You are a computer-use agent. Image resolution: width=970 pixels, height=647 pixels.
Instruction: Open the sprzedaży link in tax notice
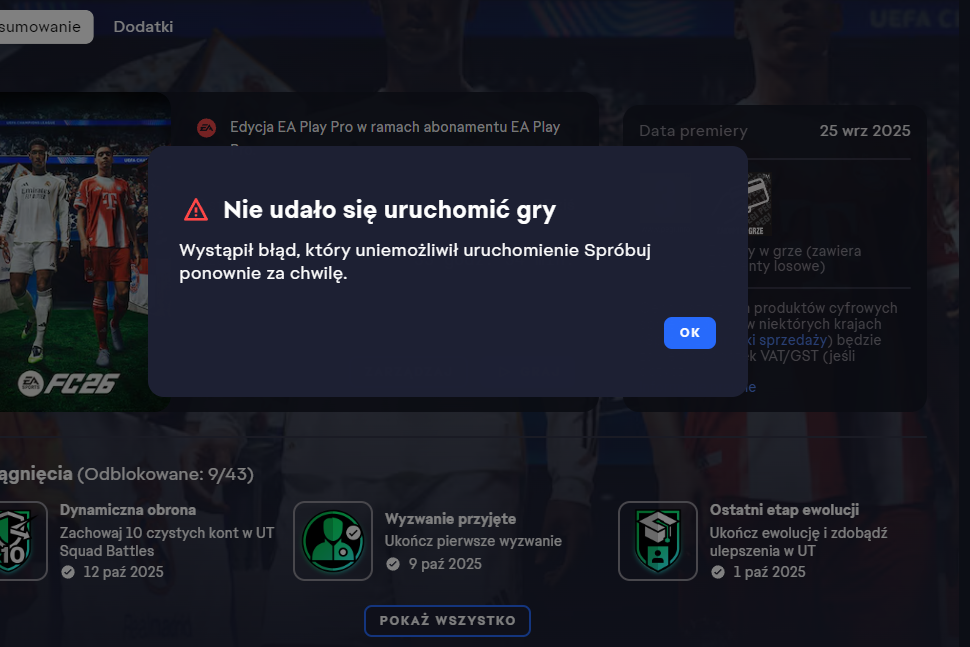(792, 340)
